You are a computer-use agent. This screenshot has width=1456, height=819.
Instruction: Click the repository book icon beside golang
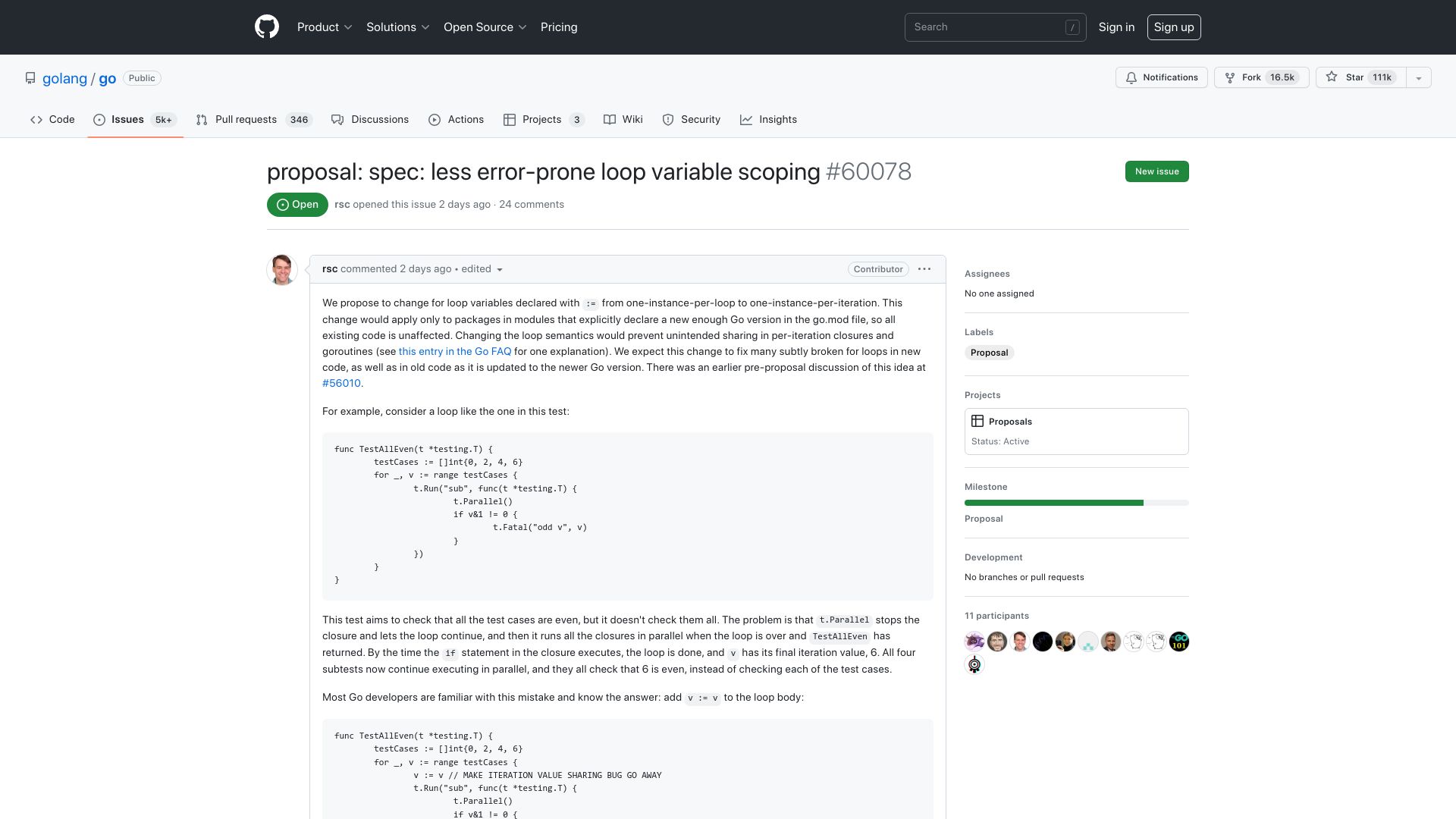pyautogui.click(x=30, y=78)
